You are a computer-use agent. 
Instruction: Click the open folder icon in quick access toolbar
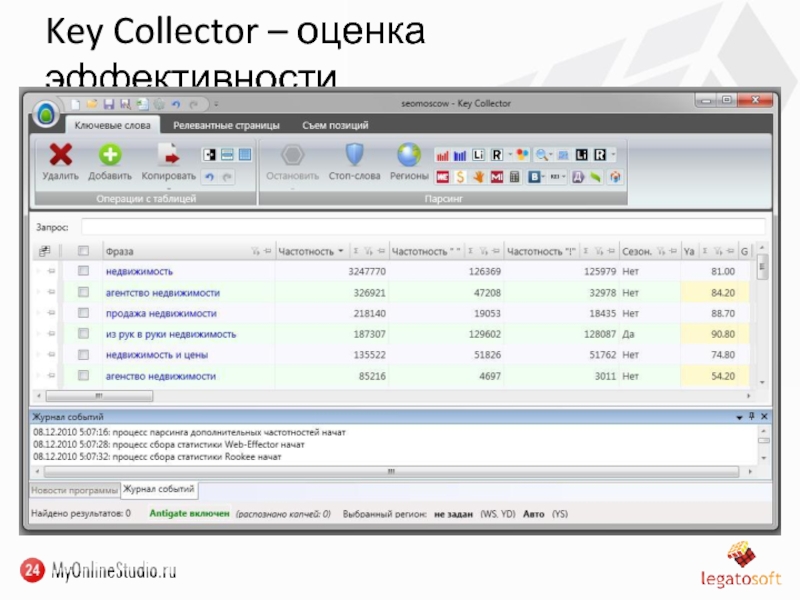(92, 105)
